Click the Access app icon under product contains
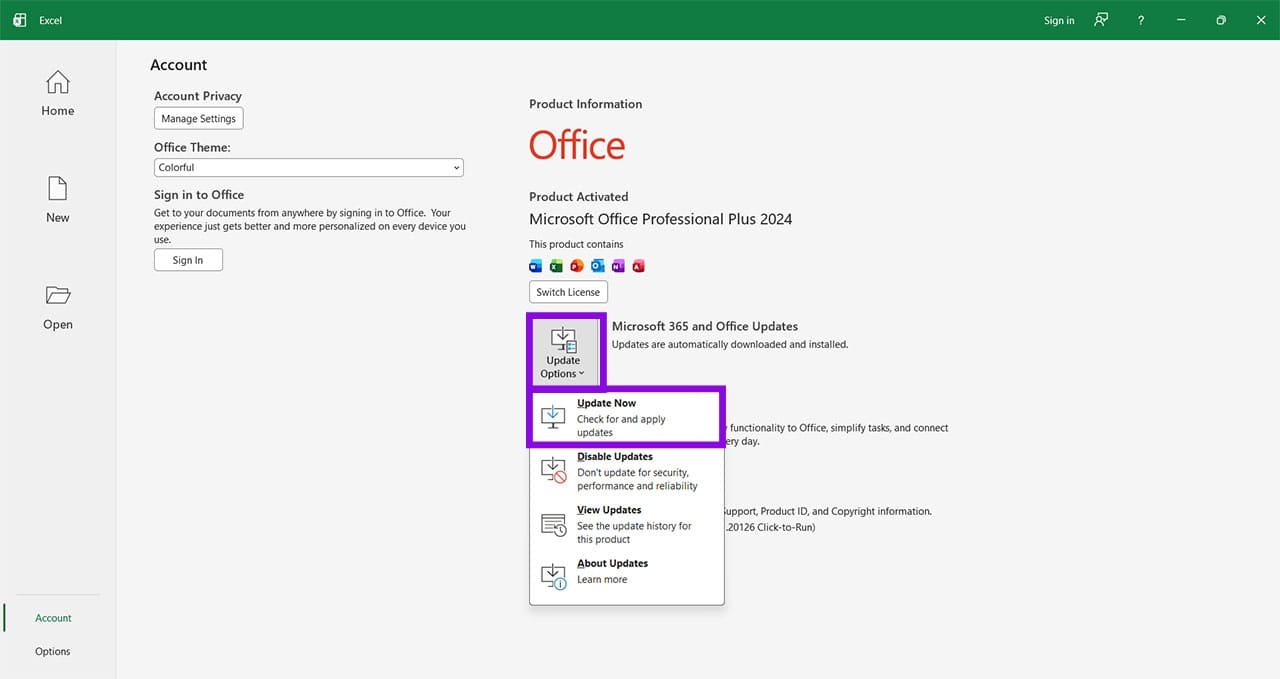This screenshot has width=1280, height=679. (x=638, y=266)
